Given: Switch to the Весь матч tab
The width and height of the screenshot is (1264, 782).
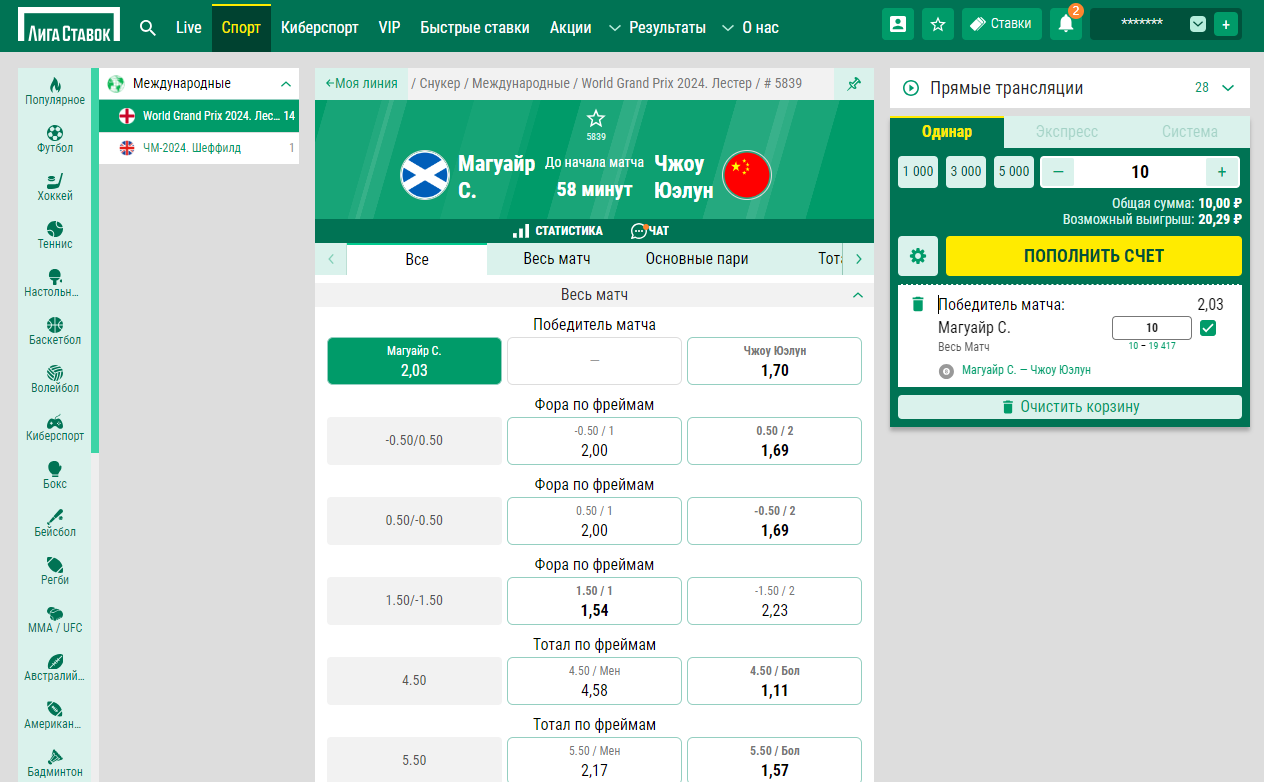Looking at the screenshot, I should (x=557, y=259).
